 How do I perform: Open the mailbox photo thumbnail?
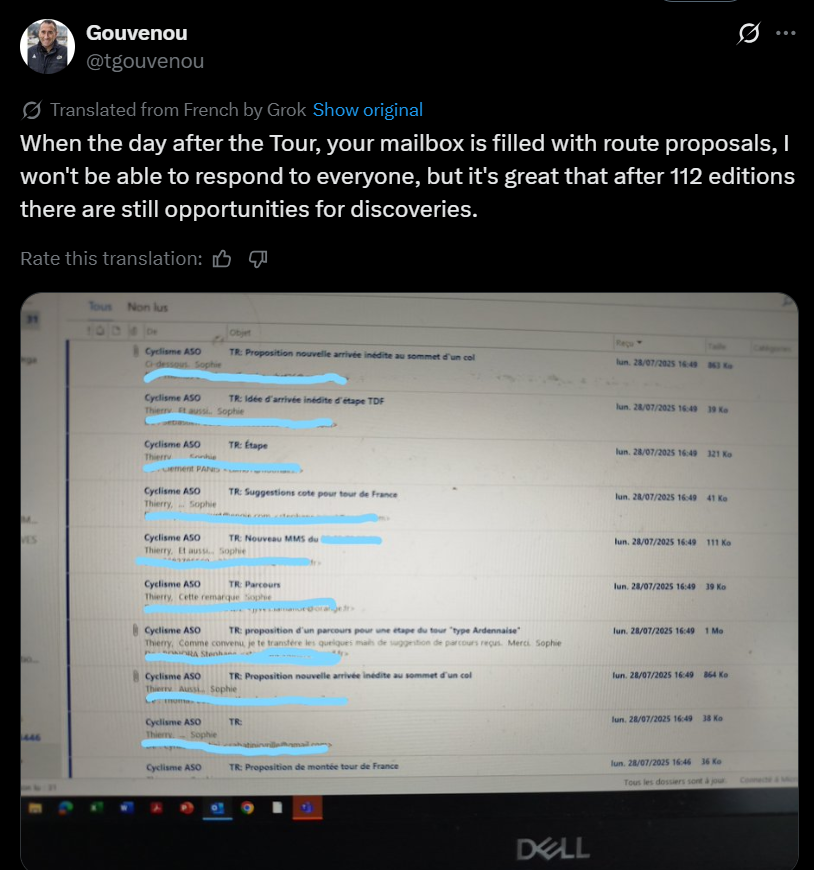pos(409,580)
